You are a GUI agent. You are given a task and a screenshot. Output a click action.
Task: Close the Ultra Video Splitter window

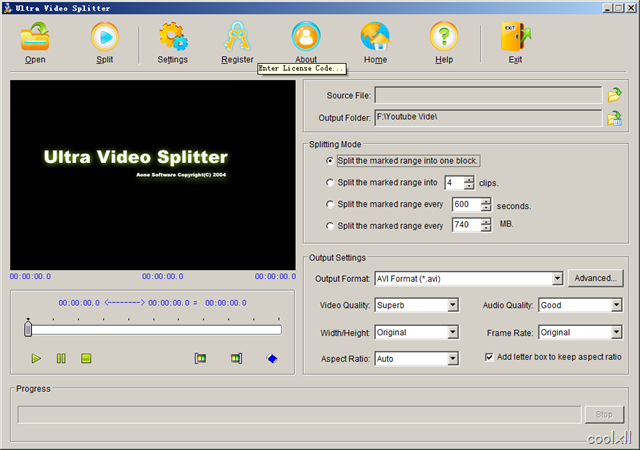pos(631,8)
